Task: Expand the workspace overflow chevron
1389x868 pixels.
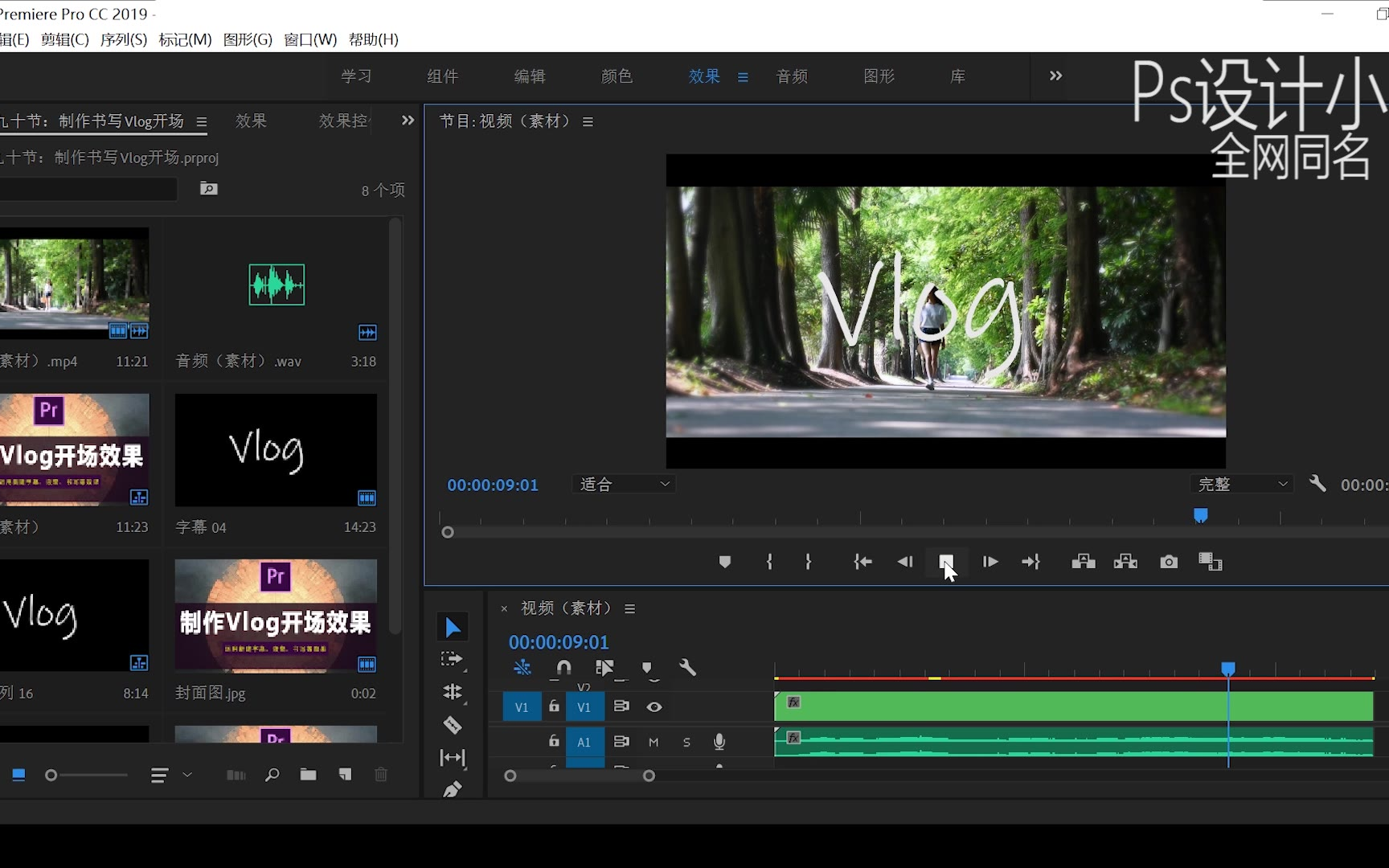Action: point(1055,76)
